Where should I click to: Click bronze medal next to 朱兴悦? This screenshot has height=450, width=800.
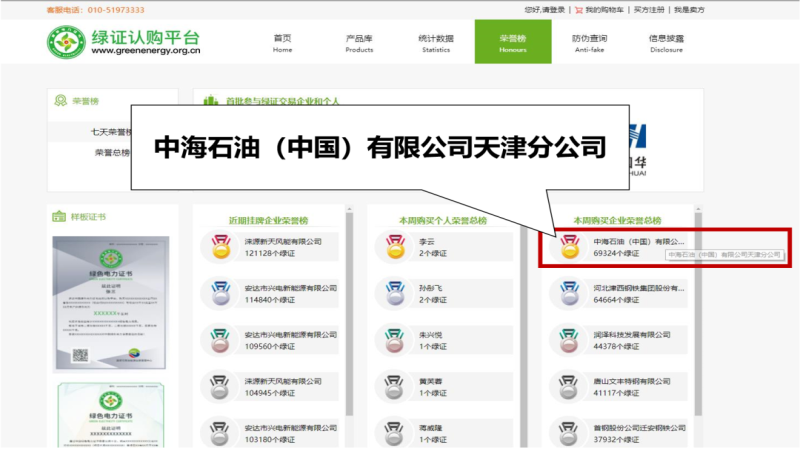[x=394, y=340]
